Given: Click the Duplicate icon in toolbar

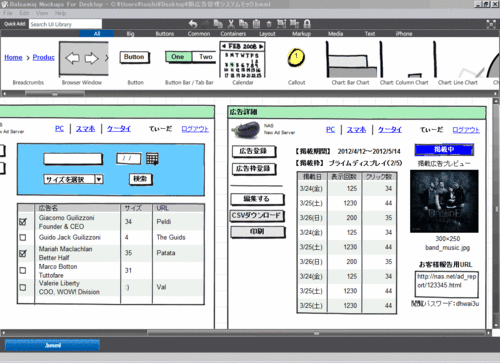Looking at the screenshot, I should click(x=218, y=24).
